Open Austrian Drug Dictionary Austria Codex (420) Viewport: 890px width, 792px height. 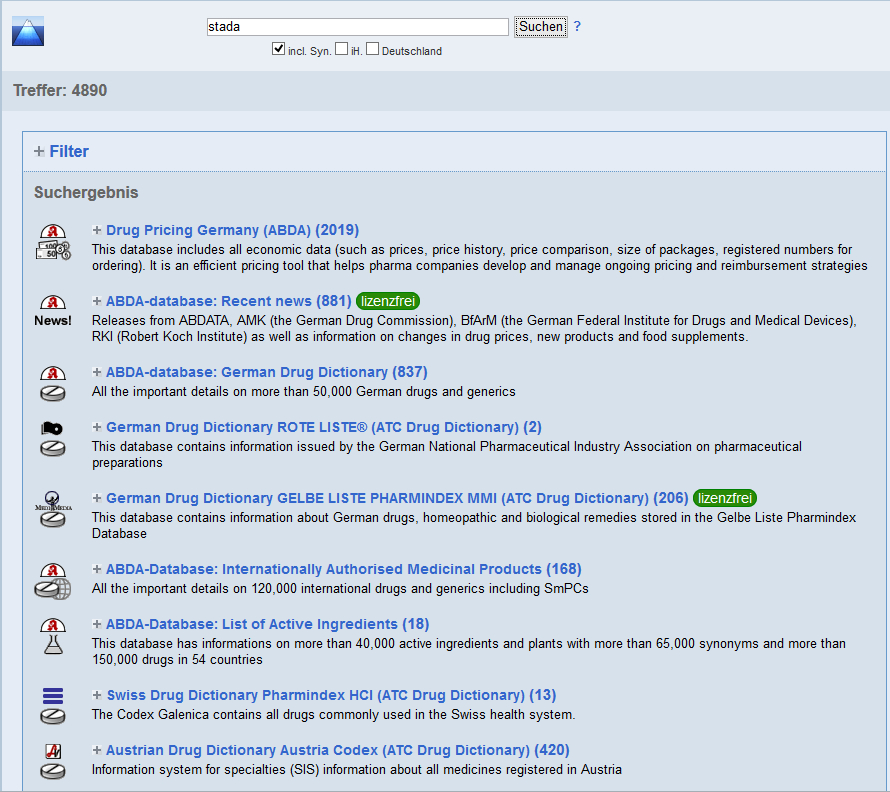[338, 750]
